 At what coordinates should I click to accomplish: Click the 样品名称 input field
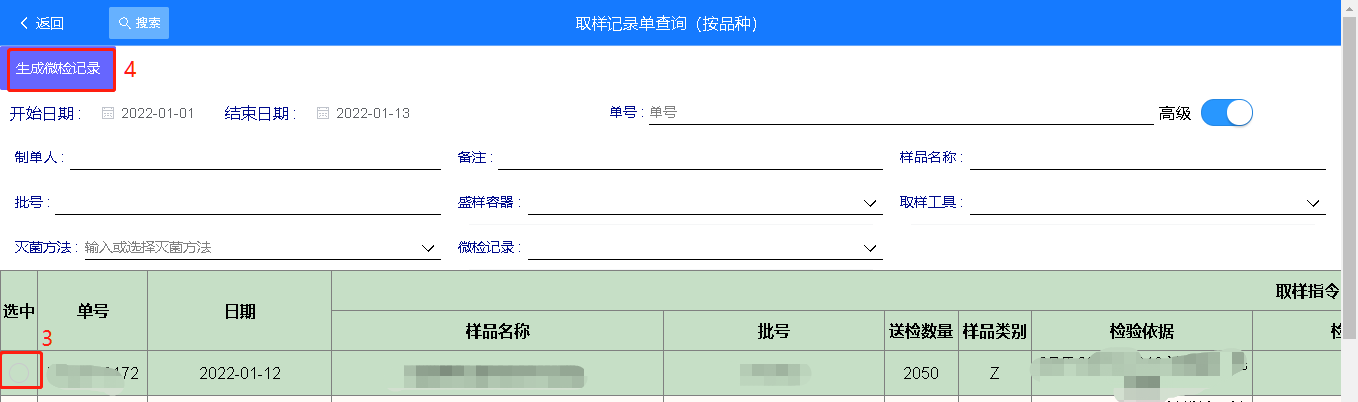coord(1147,158)
